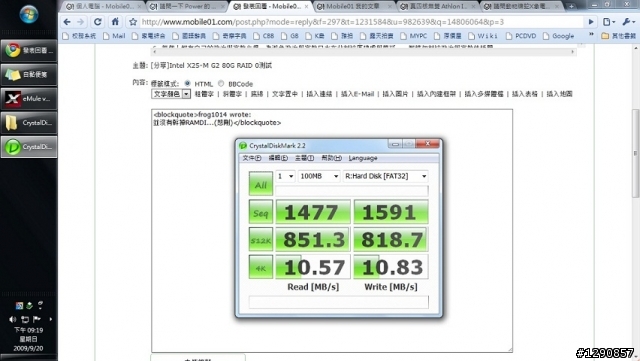The width and height of the screenshot is (640, 361).
Task: Click the browser Forward arrow
Action: click(x=81, y=22)
